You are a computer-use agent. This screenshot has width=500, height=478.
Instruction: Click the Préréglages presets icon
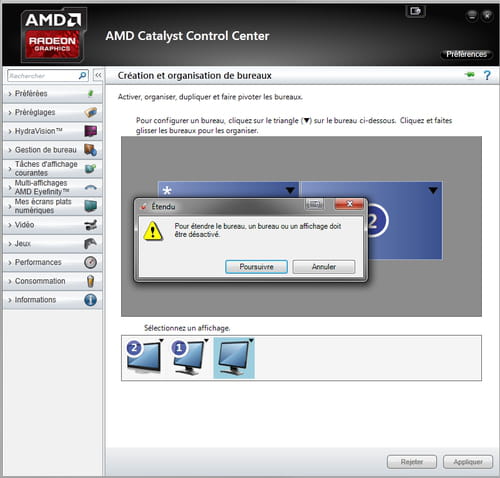[x=91, y=112]
